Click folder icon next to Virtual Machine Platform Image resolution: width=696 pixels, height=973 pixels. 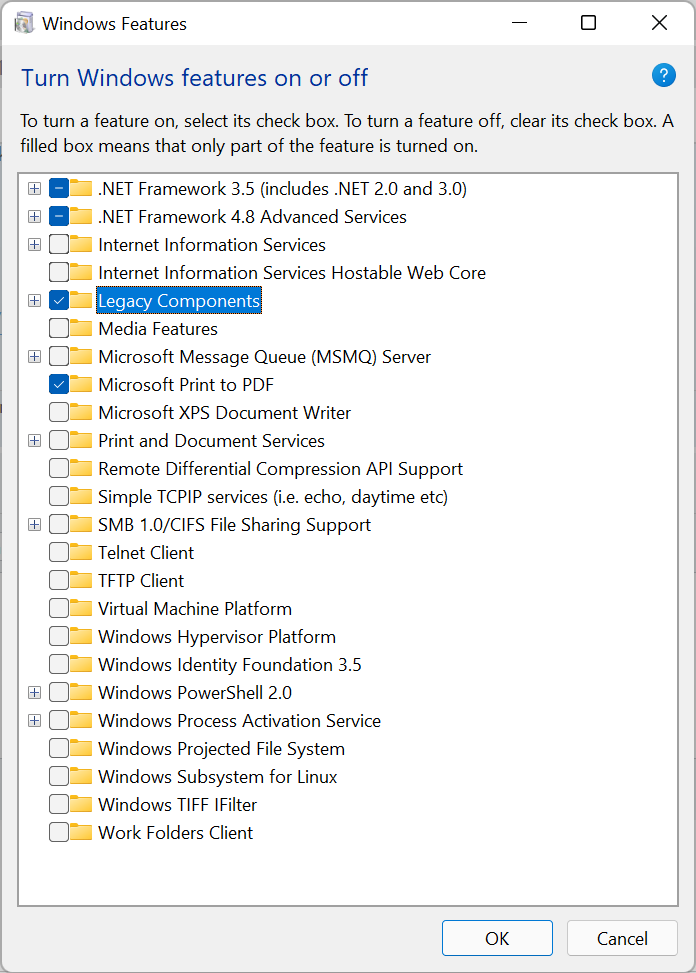point(81,608)
